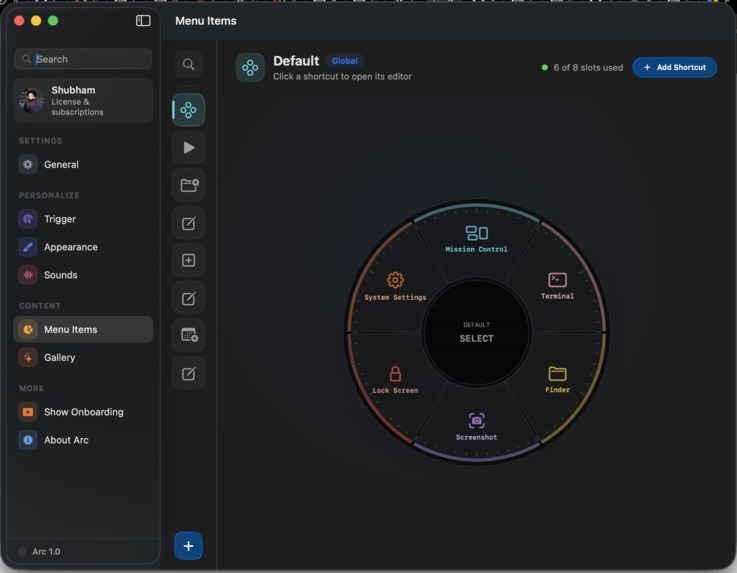Screen dimensions: 737x573
Task: Open the System Settings shortcut on the wheel
Action: click(395, 286)
